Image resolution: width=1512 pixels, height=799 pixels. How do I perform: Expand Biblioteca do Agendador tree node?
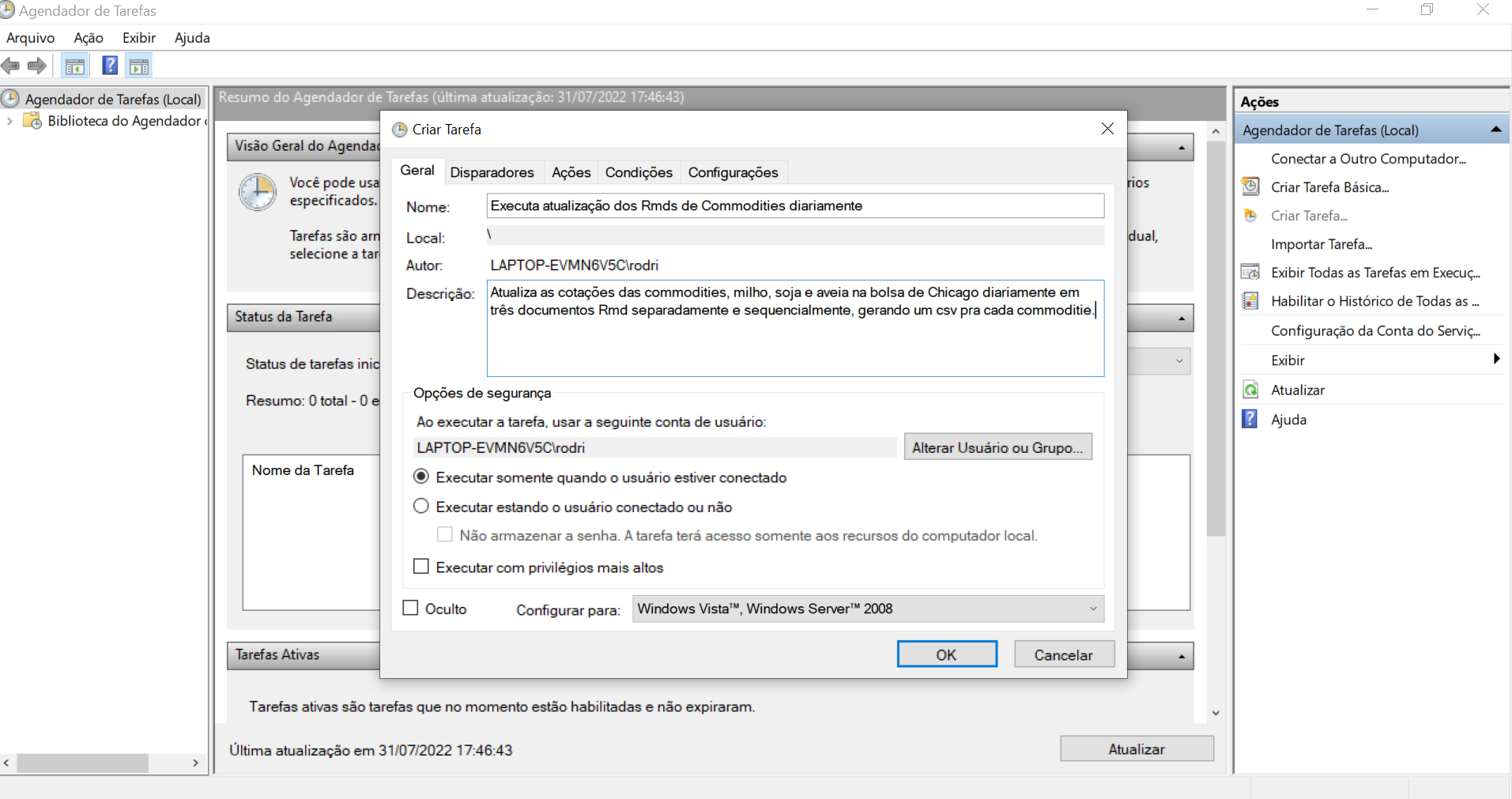9,121
